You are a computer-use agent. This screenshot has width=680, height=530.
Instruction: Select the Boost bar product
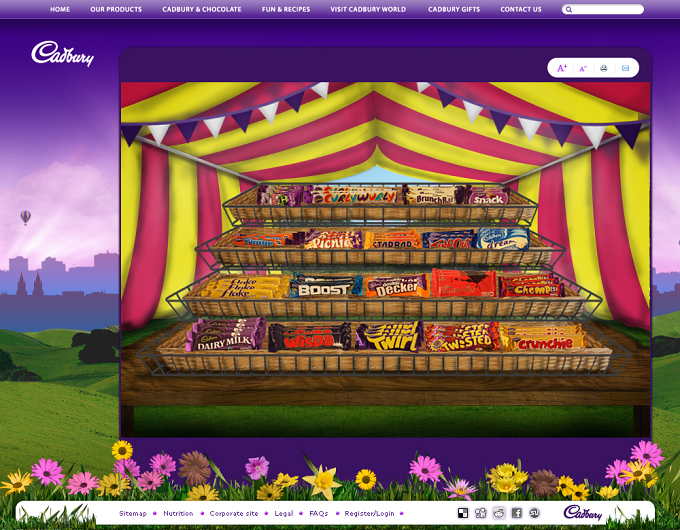tap(326, 286)
